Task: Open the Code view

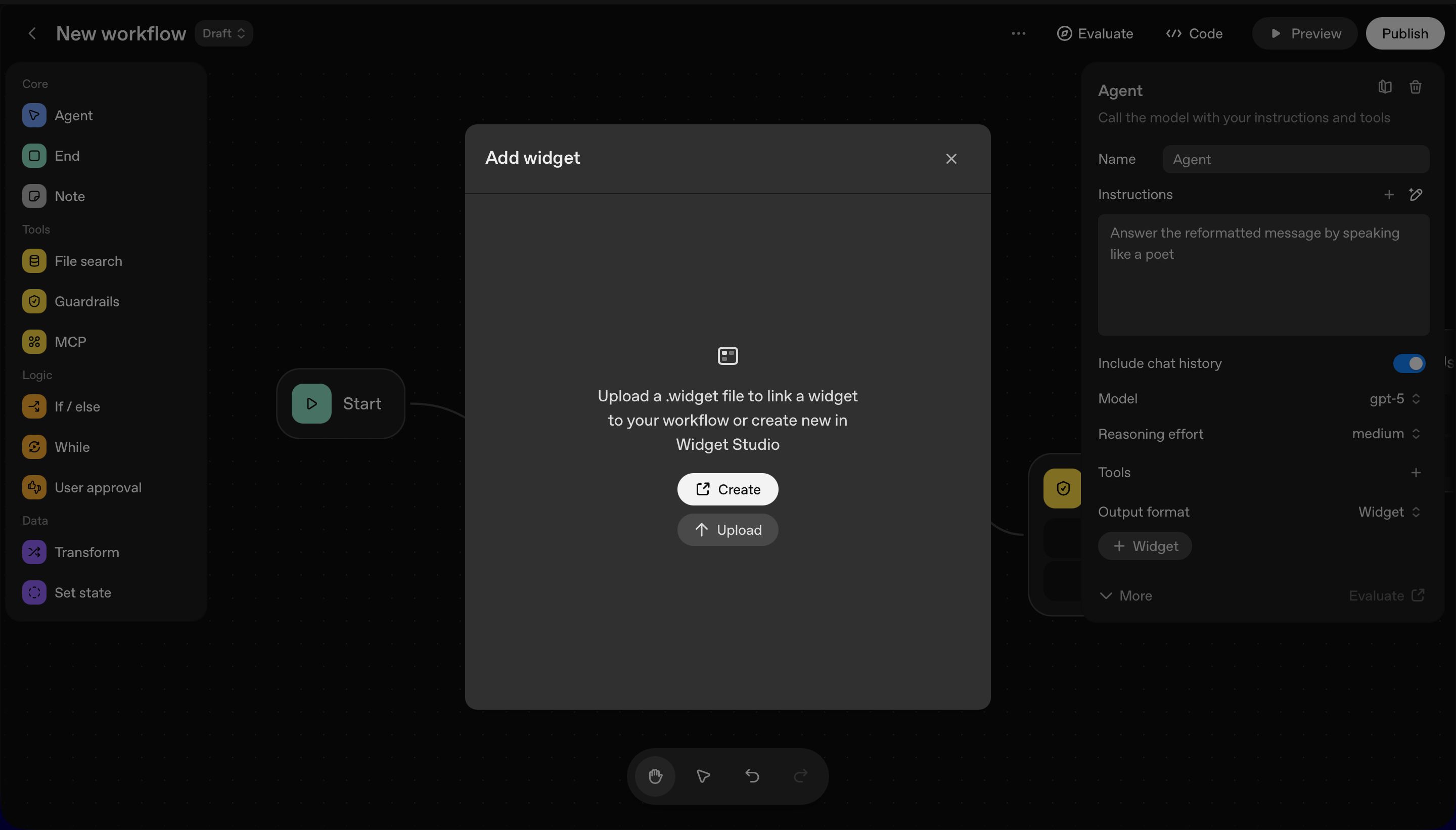Action: pyautogui.click(x=1194, y=34)
